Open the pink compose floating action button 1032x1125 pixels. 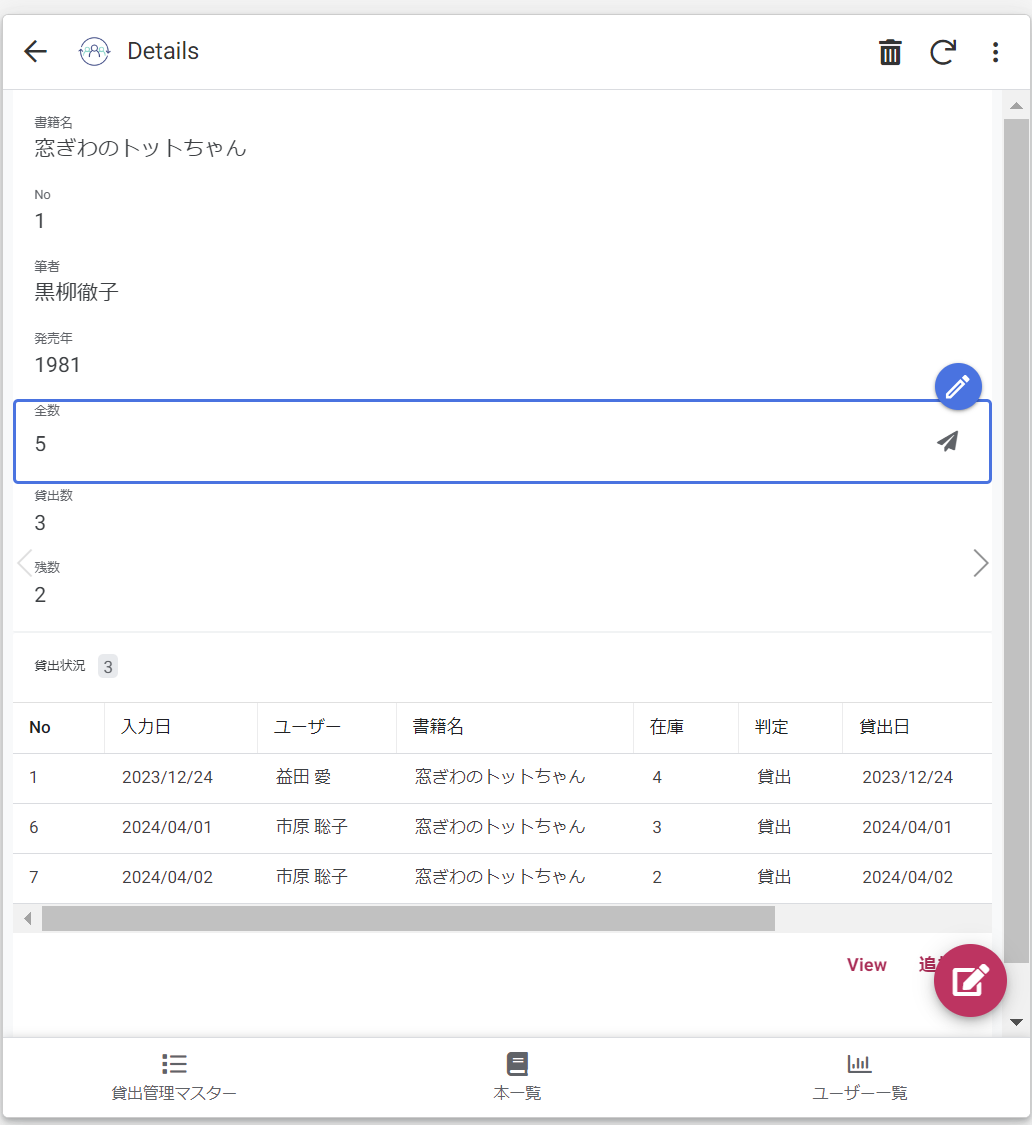(970, 980)
